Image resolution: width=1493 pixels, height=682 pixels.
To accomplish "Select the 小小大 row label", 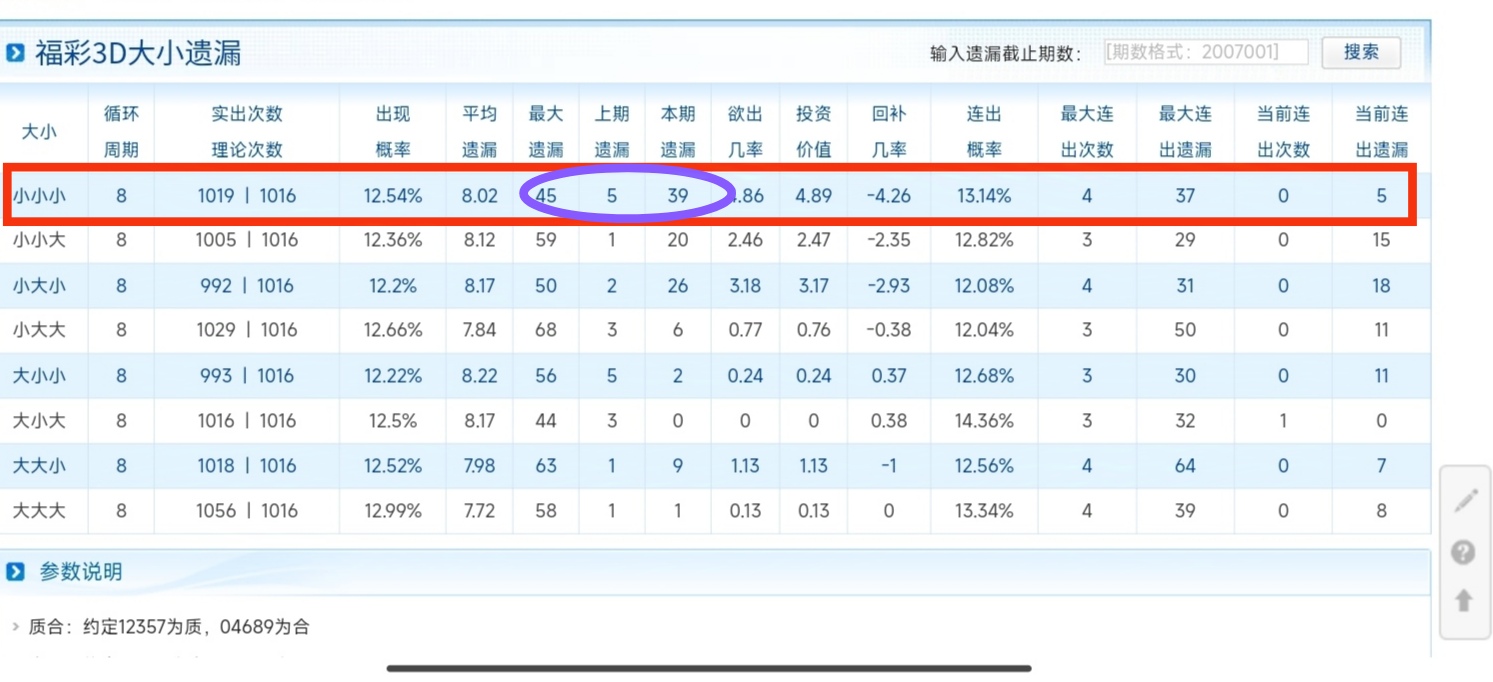I will [x=38, y=241].
